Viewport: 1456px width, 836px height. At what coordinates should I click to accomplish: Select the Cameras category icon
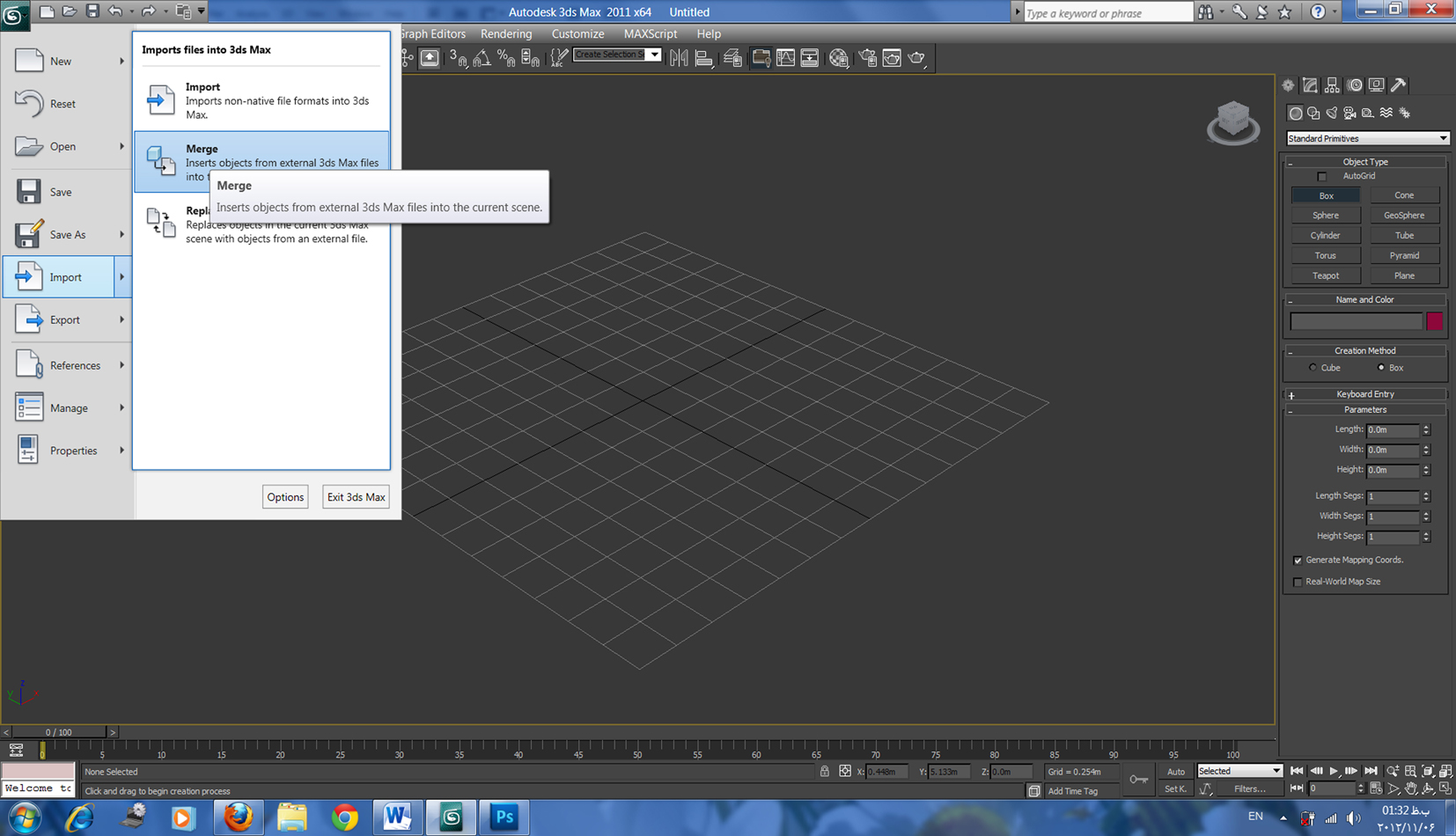click(x=1349, y=113)
